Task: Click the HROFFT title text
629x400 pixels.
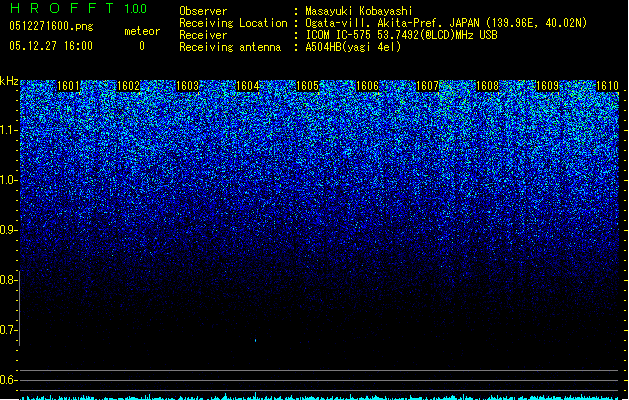Action: [x=62, y=8]
